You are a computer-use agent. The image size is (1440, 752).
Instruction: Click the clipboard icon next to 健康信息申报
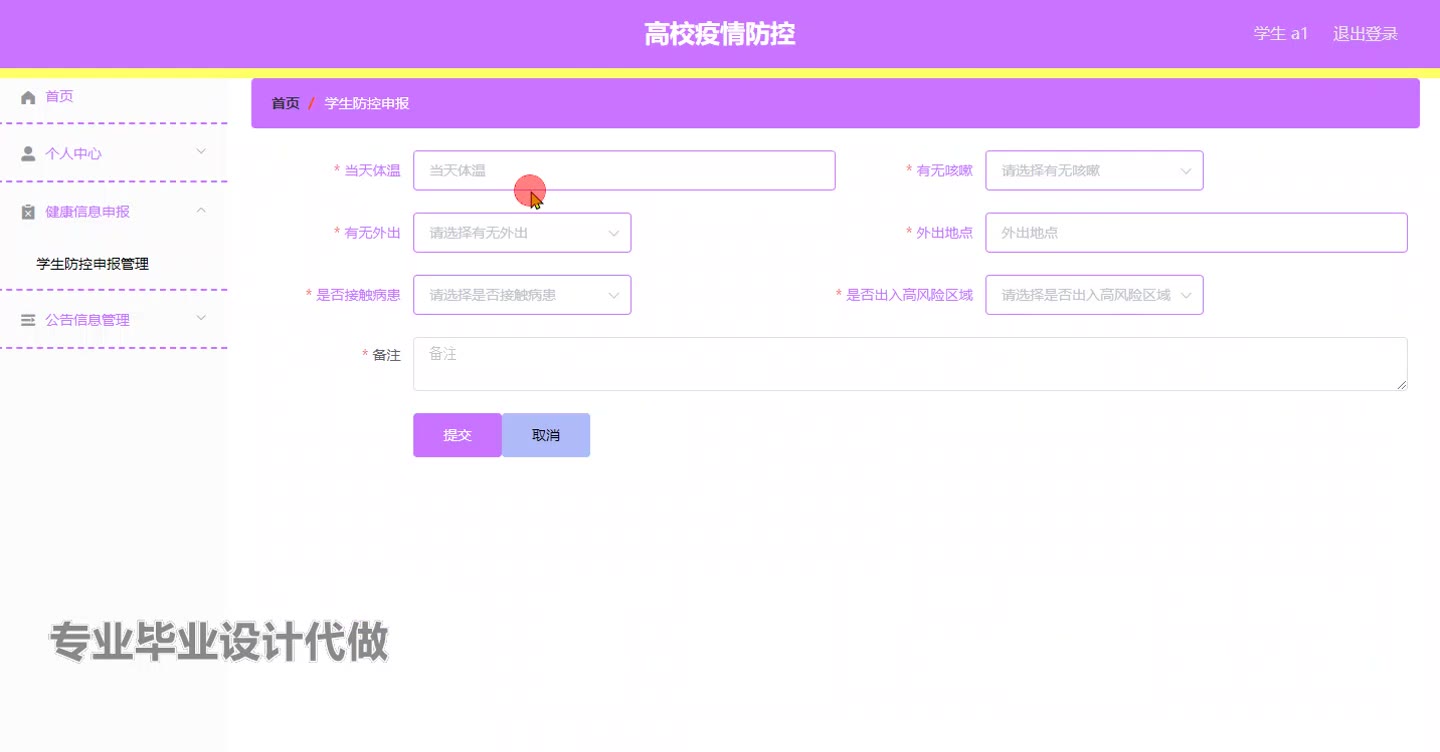click(x=28, y=212)
